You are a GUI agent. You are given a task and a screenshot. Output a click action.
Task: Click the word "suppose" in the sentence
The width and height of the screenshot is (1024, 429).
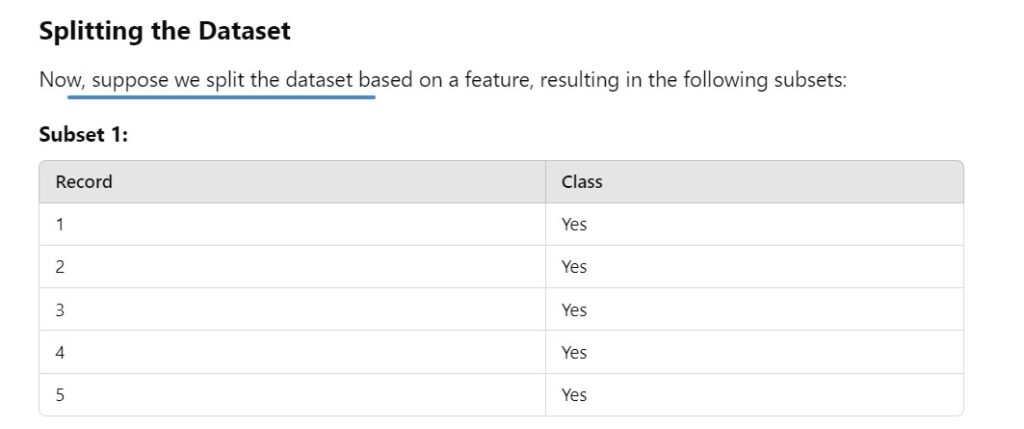[x=130, y=80]
